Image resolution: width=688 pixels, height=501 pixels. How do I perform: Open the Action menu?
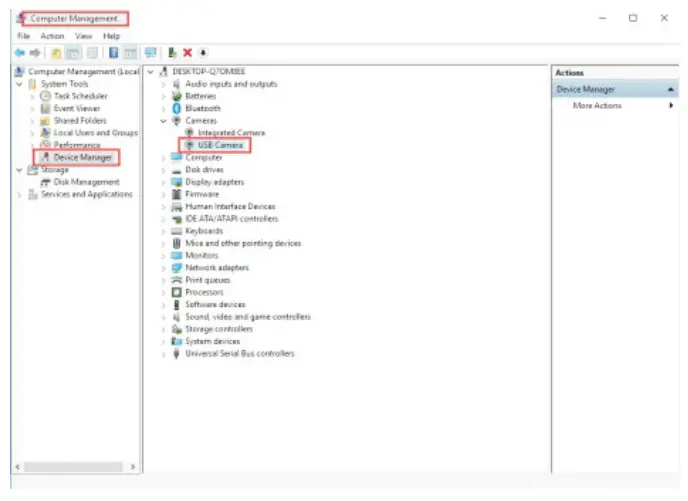coord(52,36)
